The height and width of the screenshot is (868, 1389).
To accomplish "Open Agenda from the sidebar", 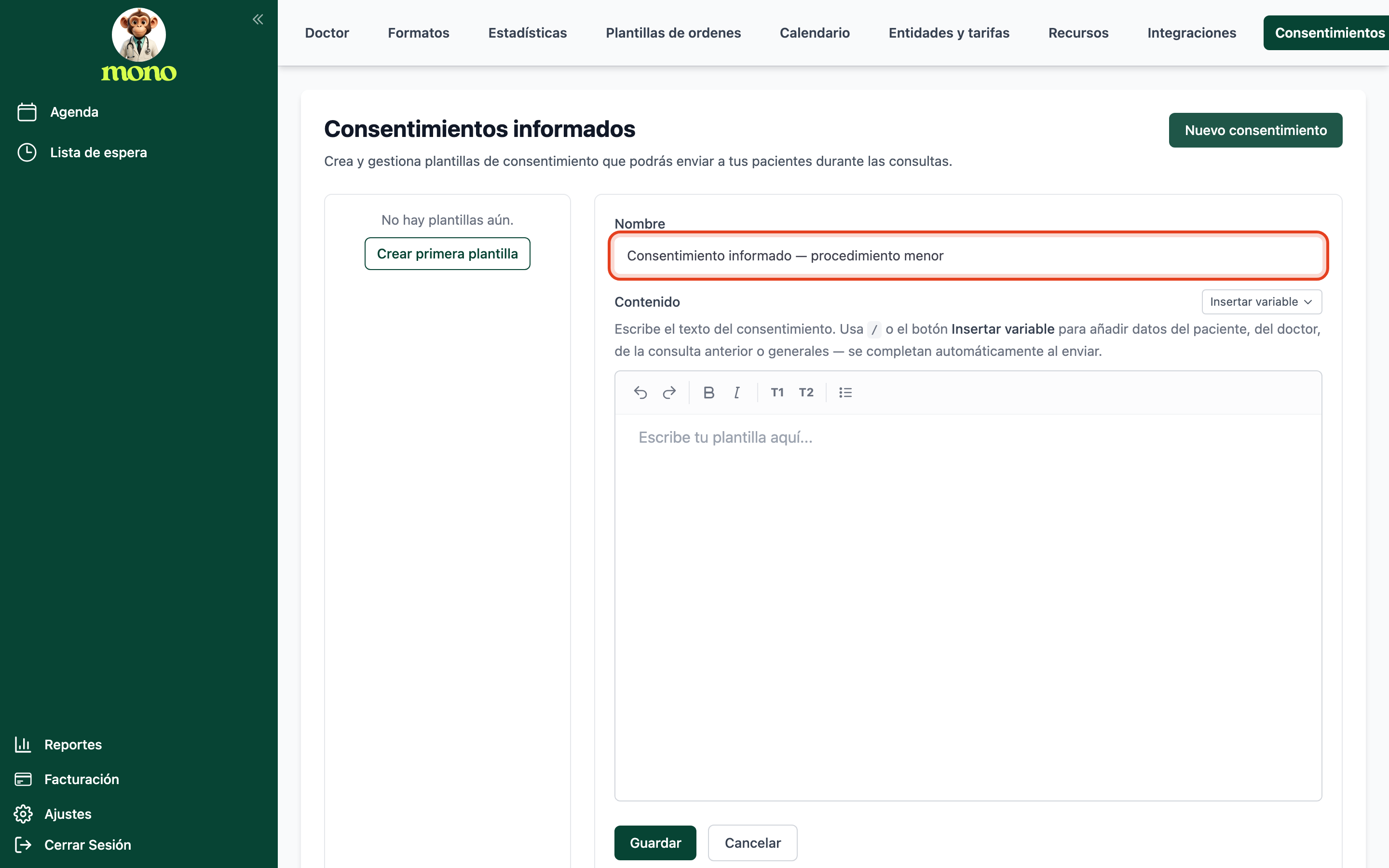I will 74,112.
